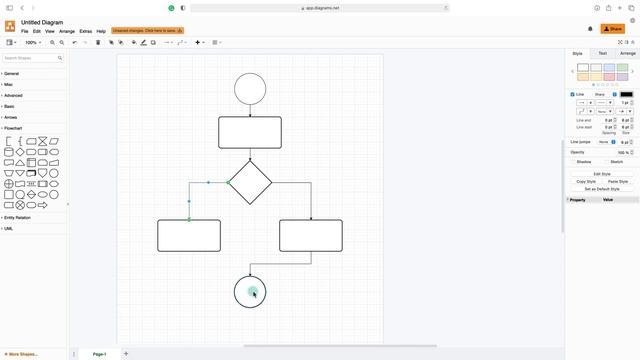Select the block arrow flowchart shape
Image resolution: width=640 pixels, height=360 pixels.
click(42, 205)
